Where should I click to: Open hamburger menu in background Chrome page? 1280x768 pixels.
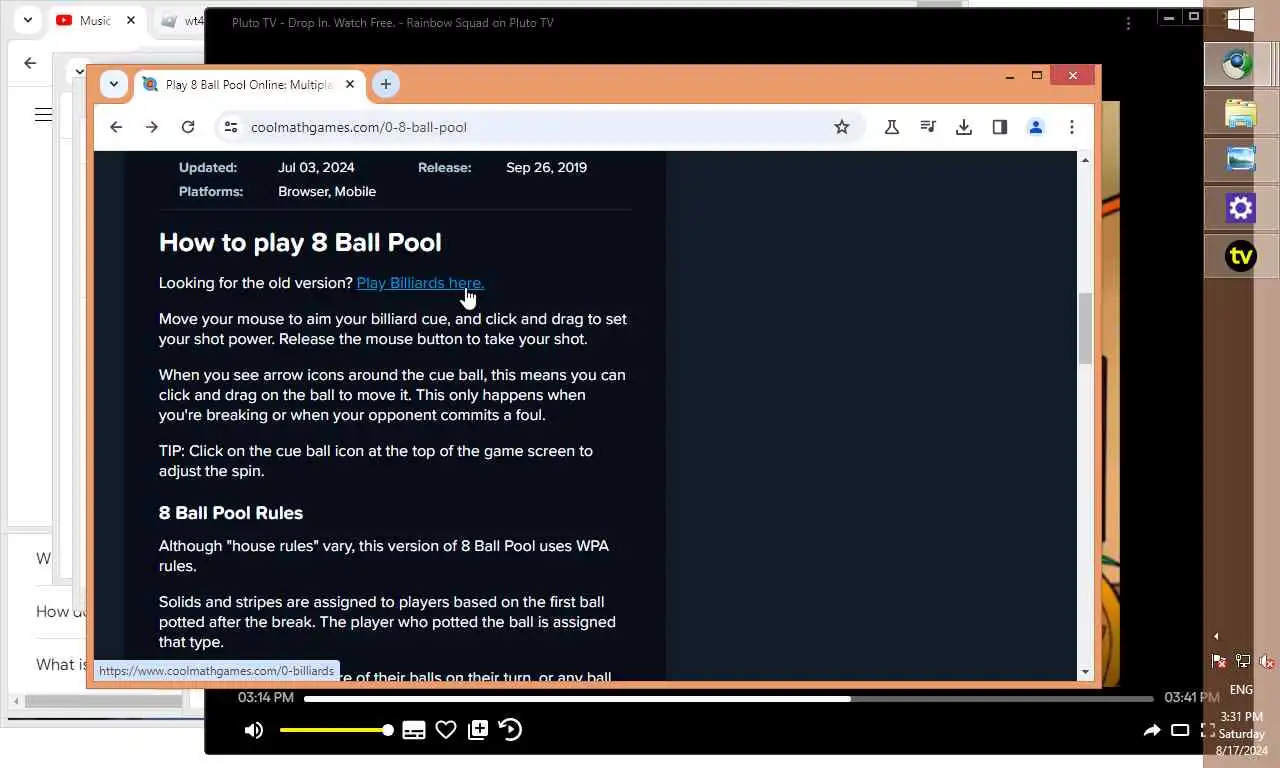pyautogui.click(x=43, y=114)
